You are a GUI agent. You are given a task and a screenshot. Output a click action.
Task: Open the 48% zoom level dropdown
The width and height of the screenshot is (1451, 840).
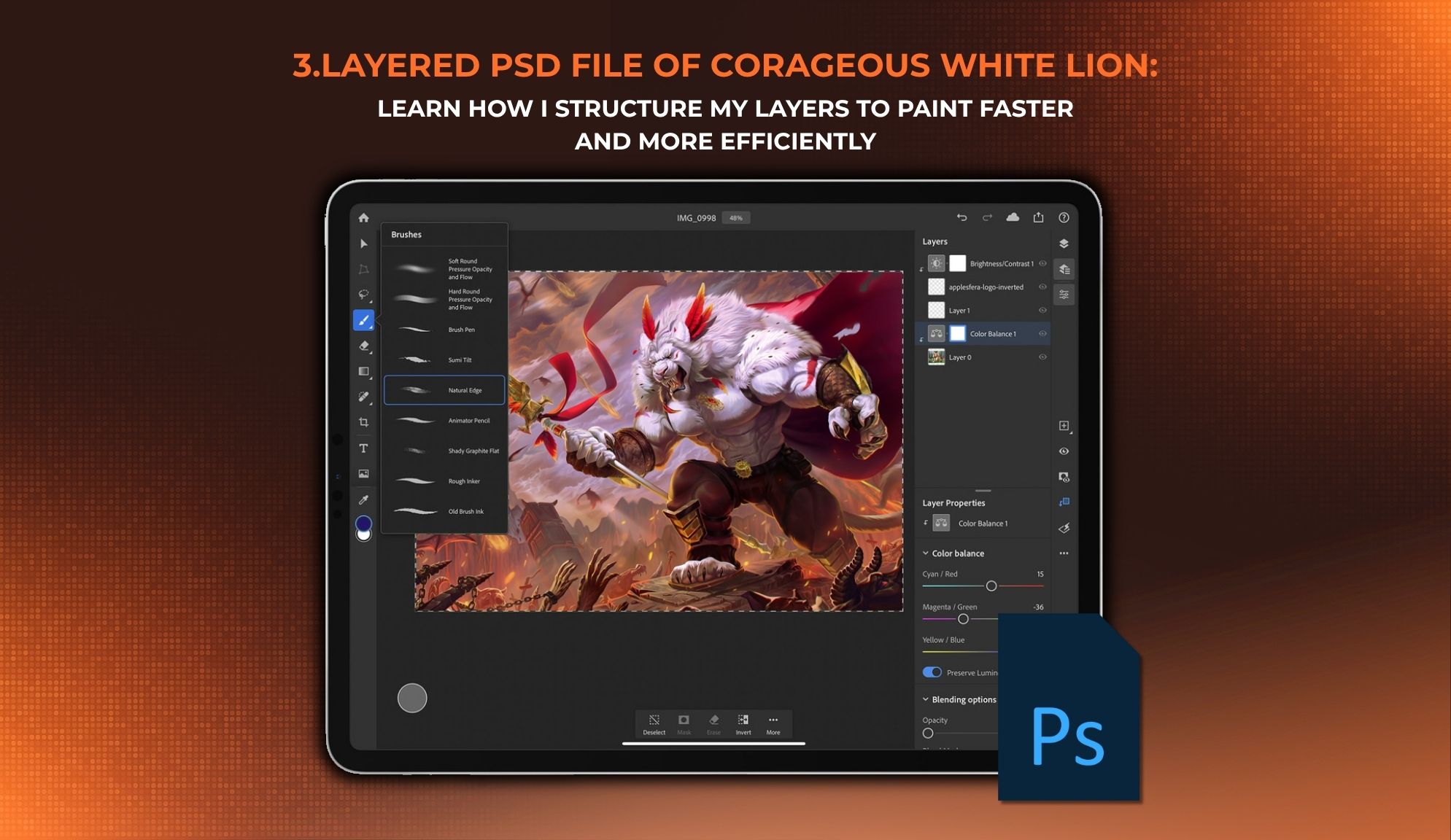736,218
